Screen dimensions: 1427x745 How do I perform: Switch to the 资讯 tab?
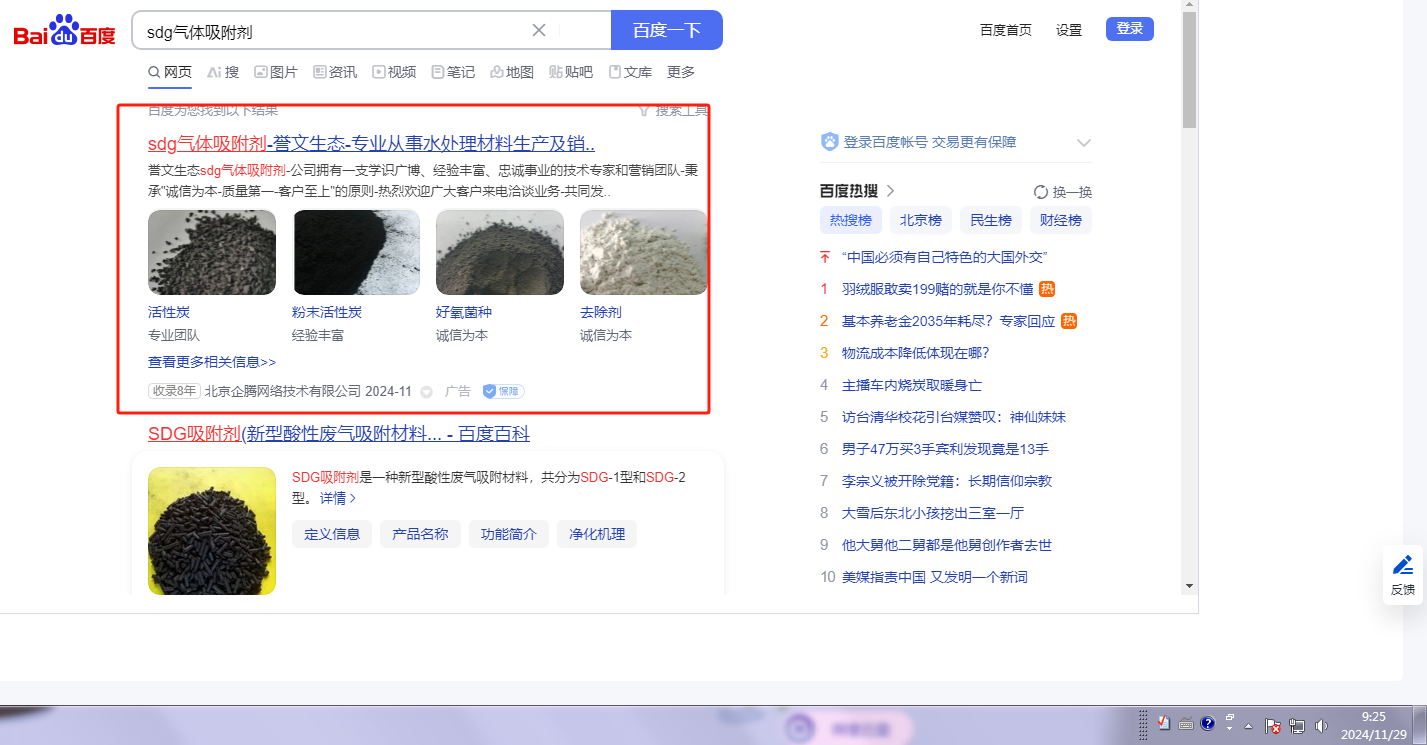tap(335, 72)
